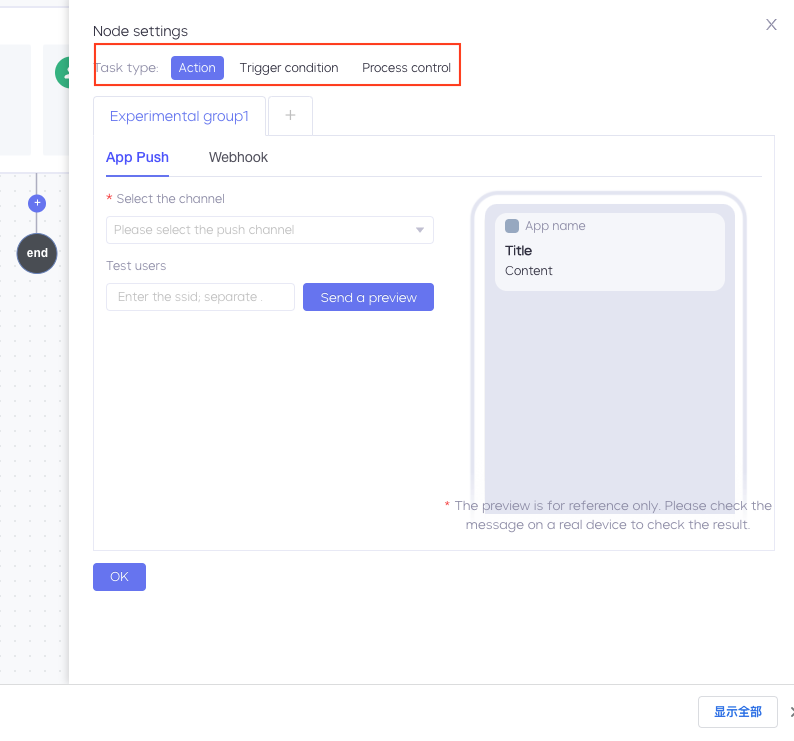
Task: Select the Action task type
Action: pos(197,68)
